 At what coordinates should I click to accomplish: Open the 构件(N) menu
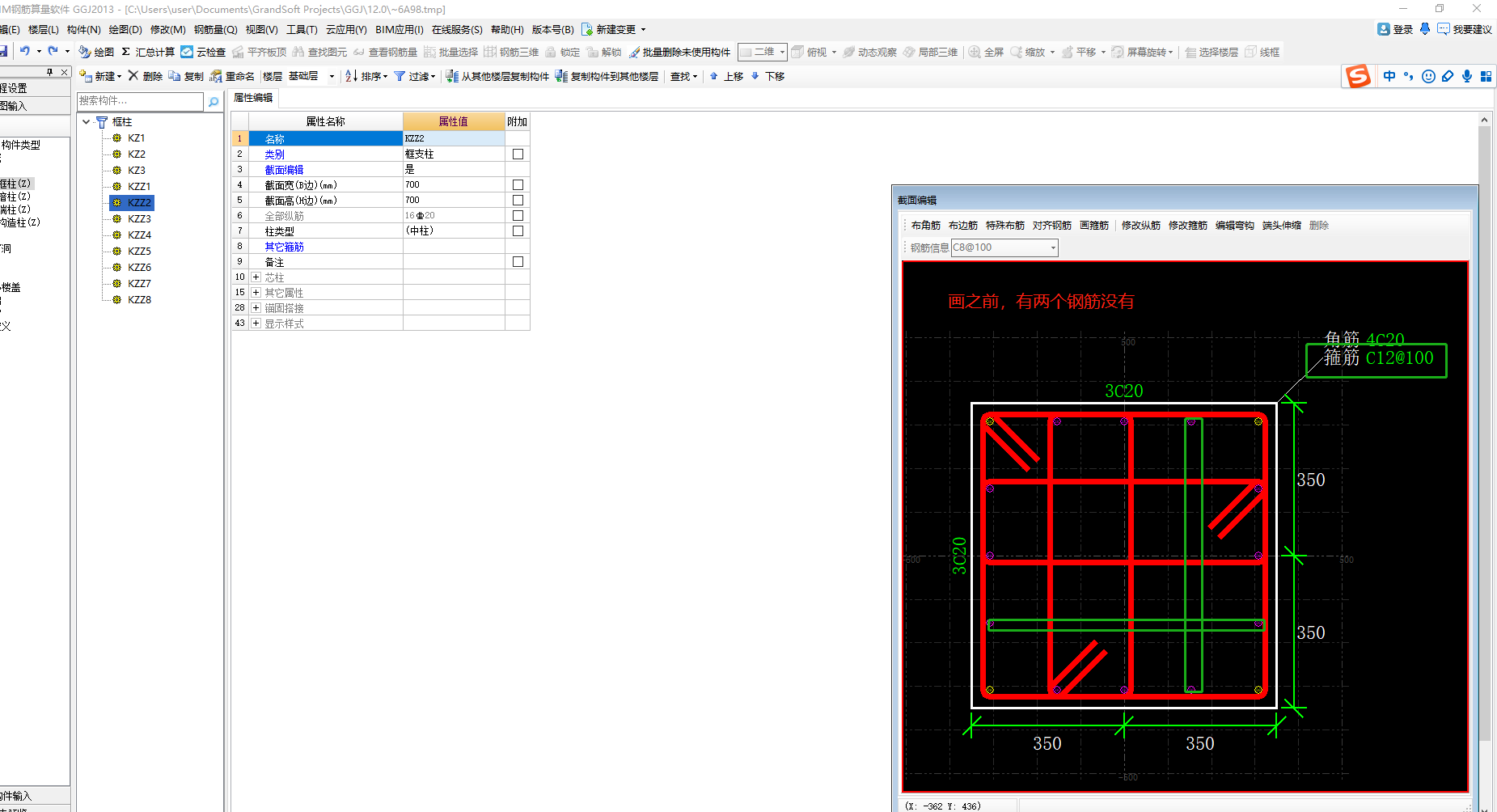coord(84,29)
